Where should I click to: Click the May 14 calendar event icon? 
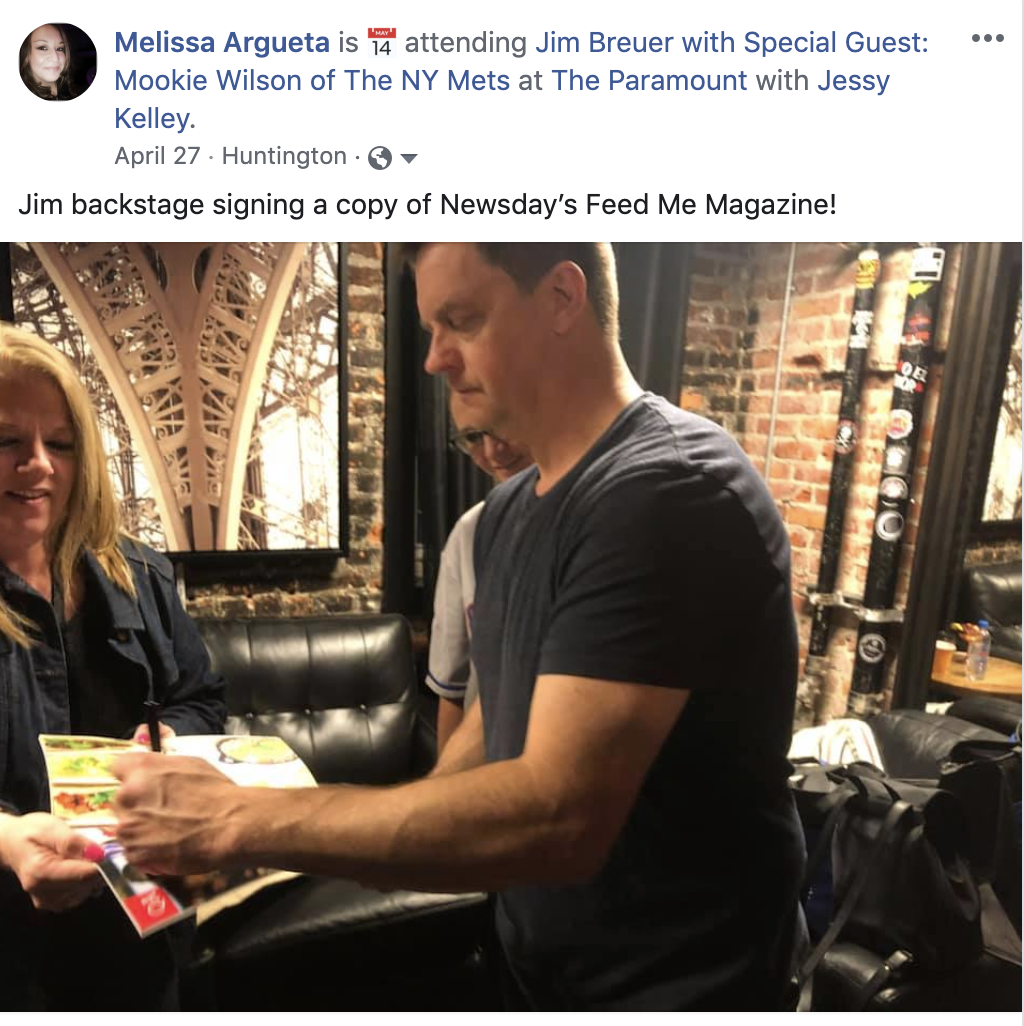tap(381, 43)
